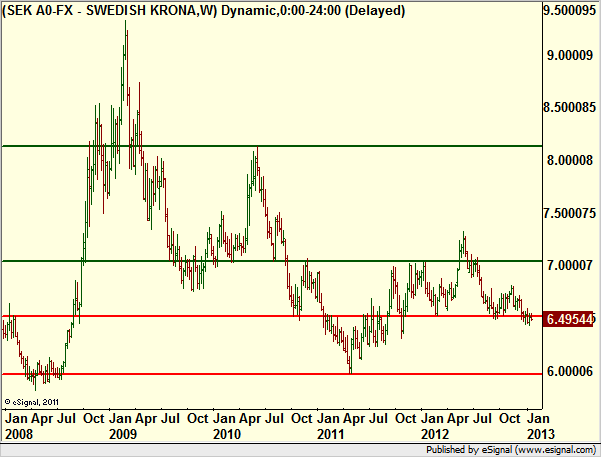601x457 pixels.
Task: Click the 2008 year label on the time axis
Action: click(19, 434)
